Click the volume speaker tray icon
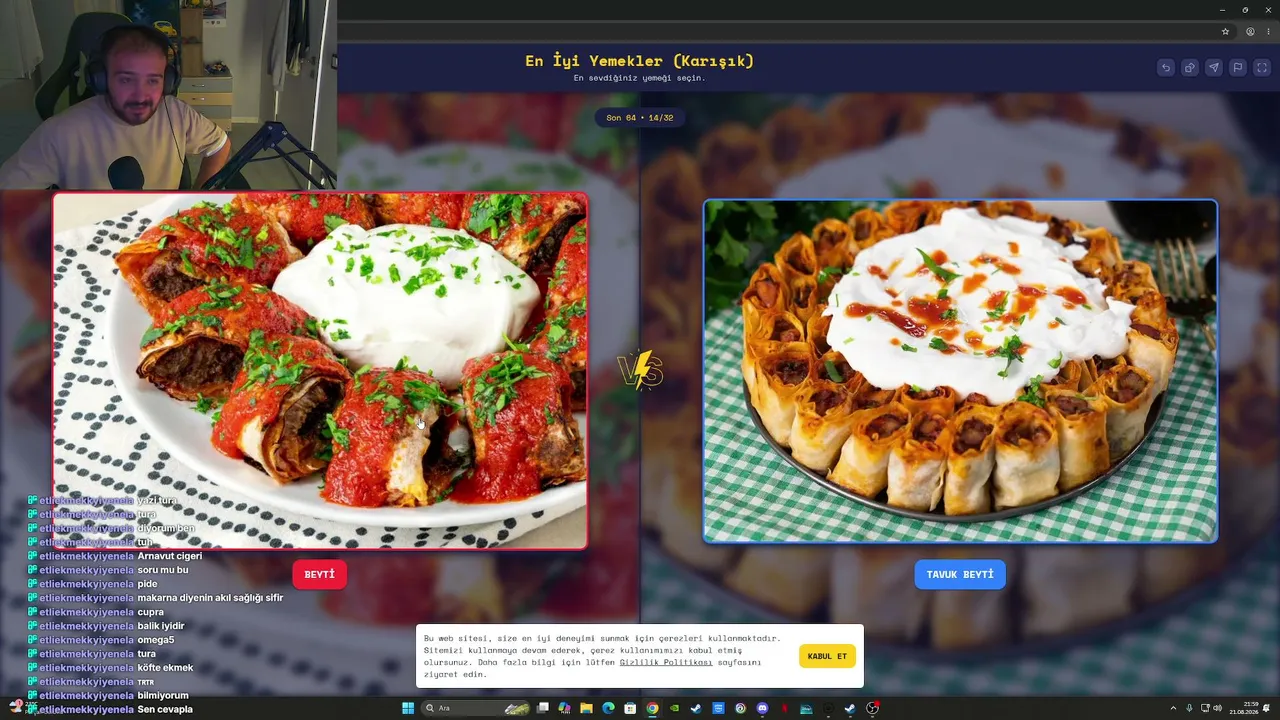Viewport: 1280px width, 720px height. click(x=1217, y=708)
